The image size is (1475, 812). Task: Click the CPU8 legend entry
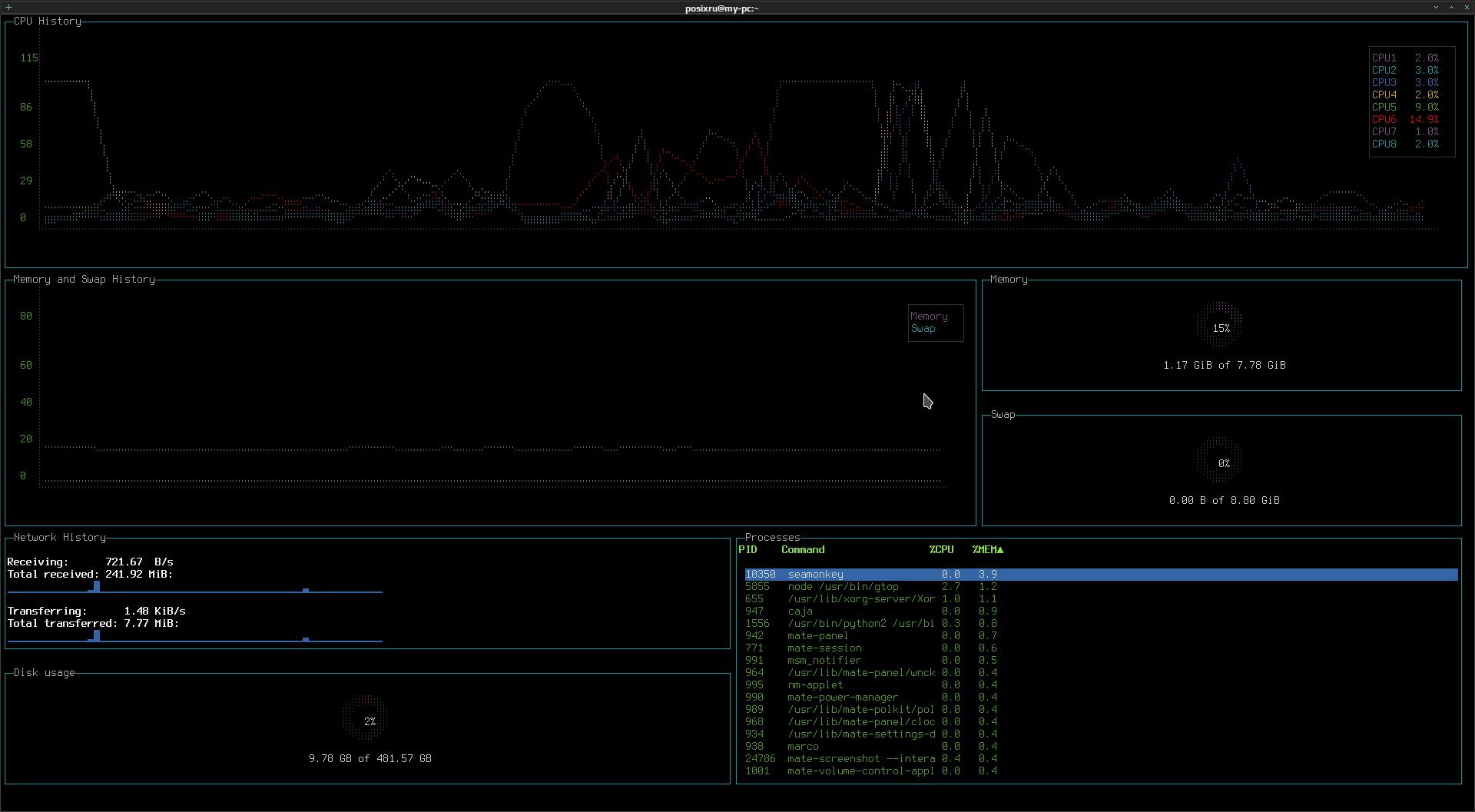[x=1405, y=144]
